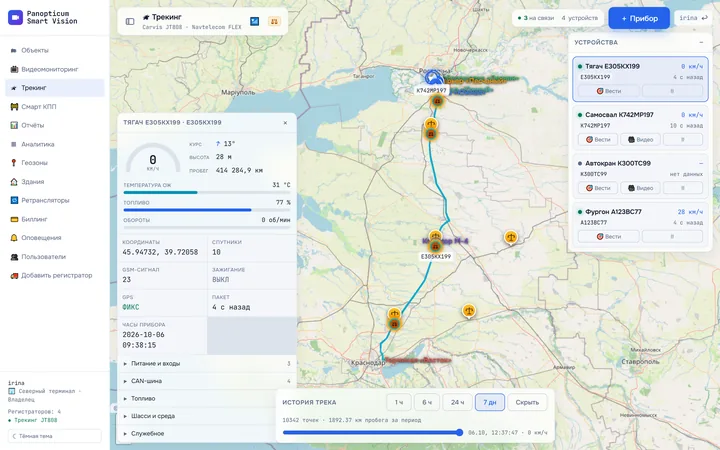
Task: Click the orange scales icon in header
Action: (x=274, y=21)
